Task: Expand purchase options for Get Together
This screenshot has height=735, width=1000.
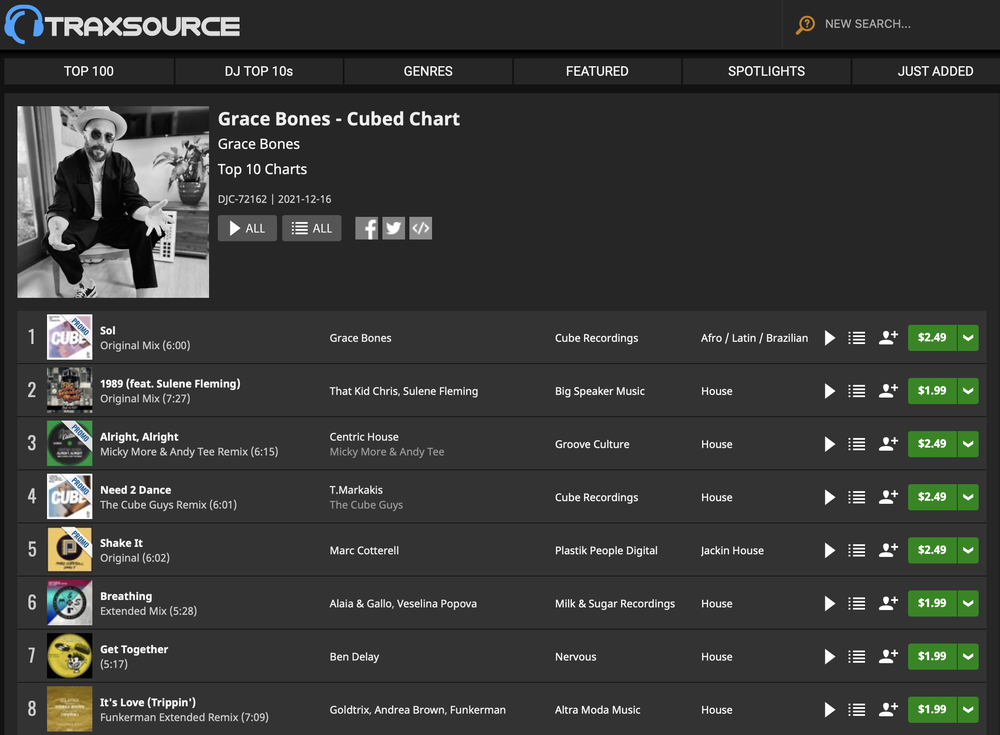Action: pyautogui.click(x=968, y=656)
